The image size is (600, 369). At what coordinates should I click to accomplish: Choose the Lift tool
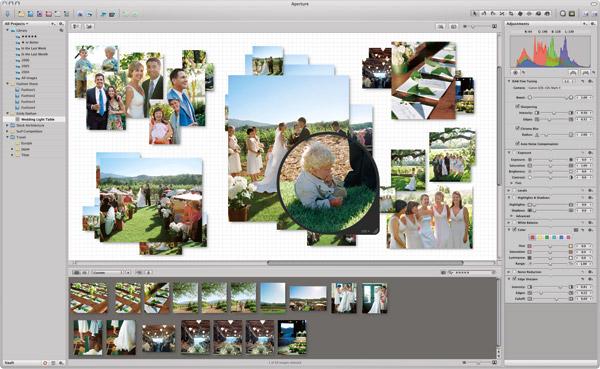[x=538, y=14]
